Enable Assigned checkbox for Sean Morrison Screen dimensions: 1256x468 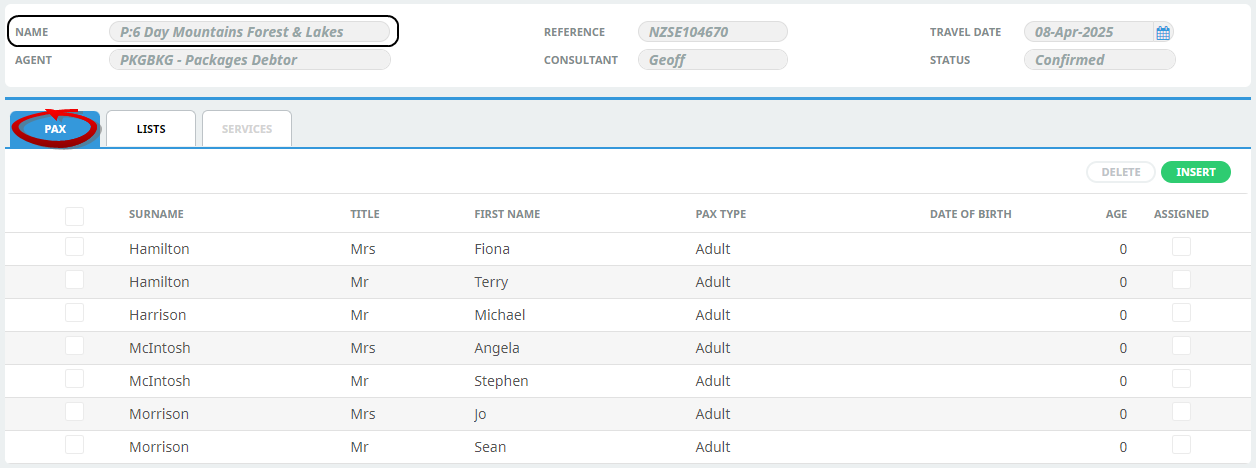tap(1181, 446)
